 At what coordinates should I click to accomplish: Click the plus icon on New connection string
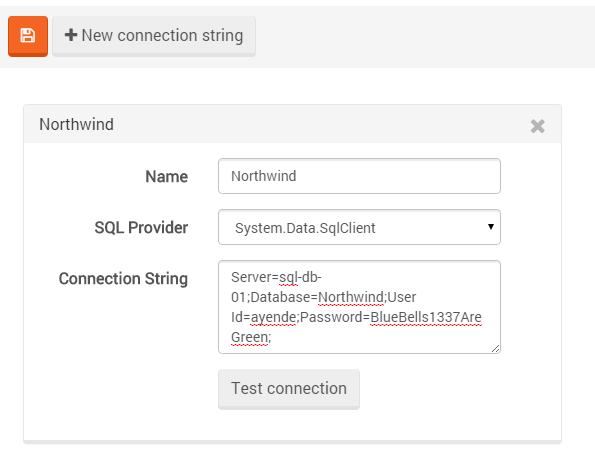[x=71, y=35]
